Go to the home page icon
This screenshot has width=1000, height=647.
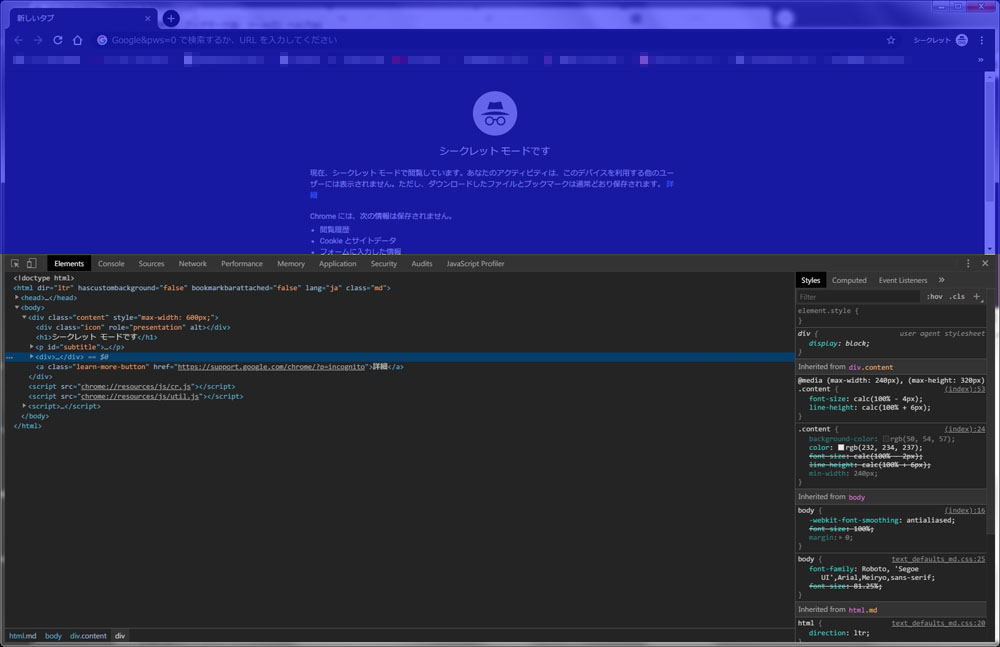click(78, 40)
